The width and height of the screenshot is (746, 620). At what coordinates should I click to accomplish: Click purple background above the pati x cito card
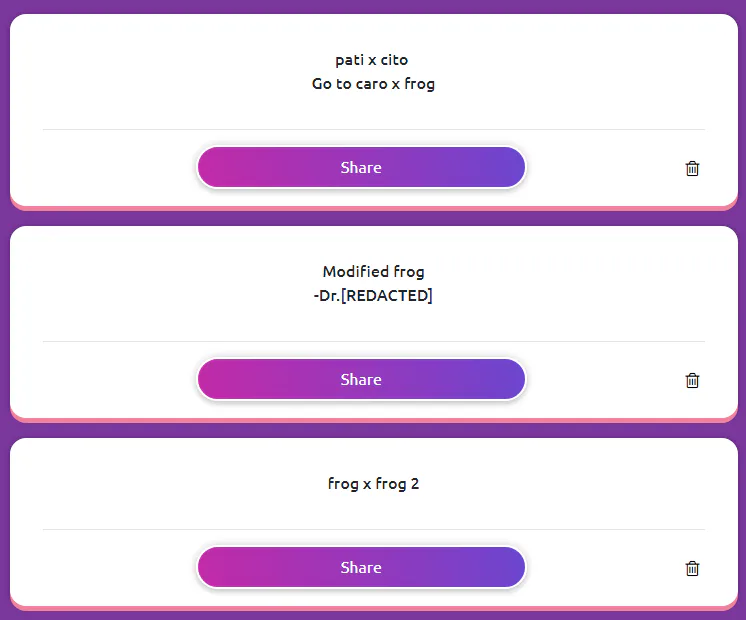(x=373, y=6)
